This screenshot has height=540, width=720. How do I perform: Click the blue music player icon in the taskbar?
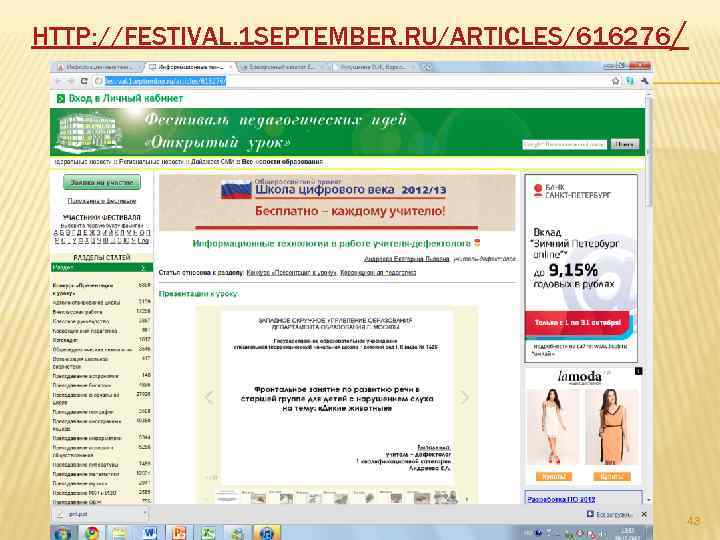267,533
